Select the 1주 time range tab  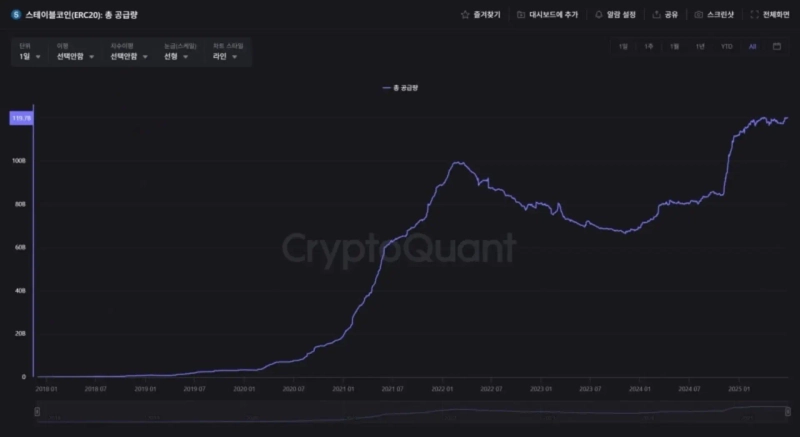click(649, 47)
